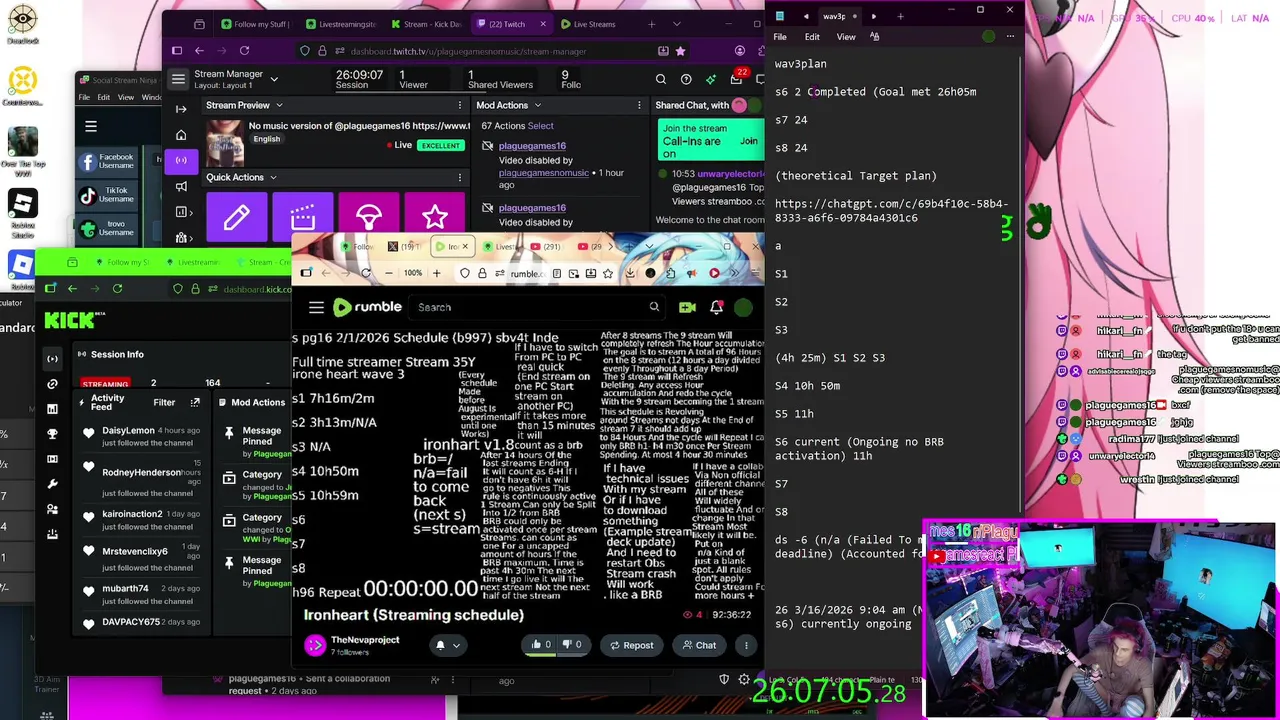1280x720 pixels.
Task: Open Twitch green sparkle icon
Action: point(711,79)
